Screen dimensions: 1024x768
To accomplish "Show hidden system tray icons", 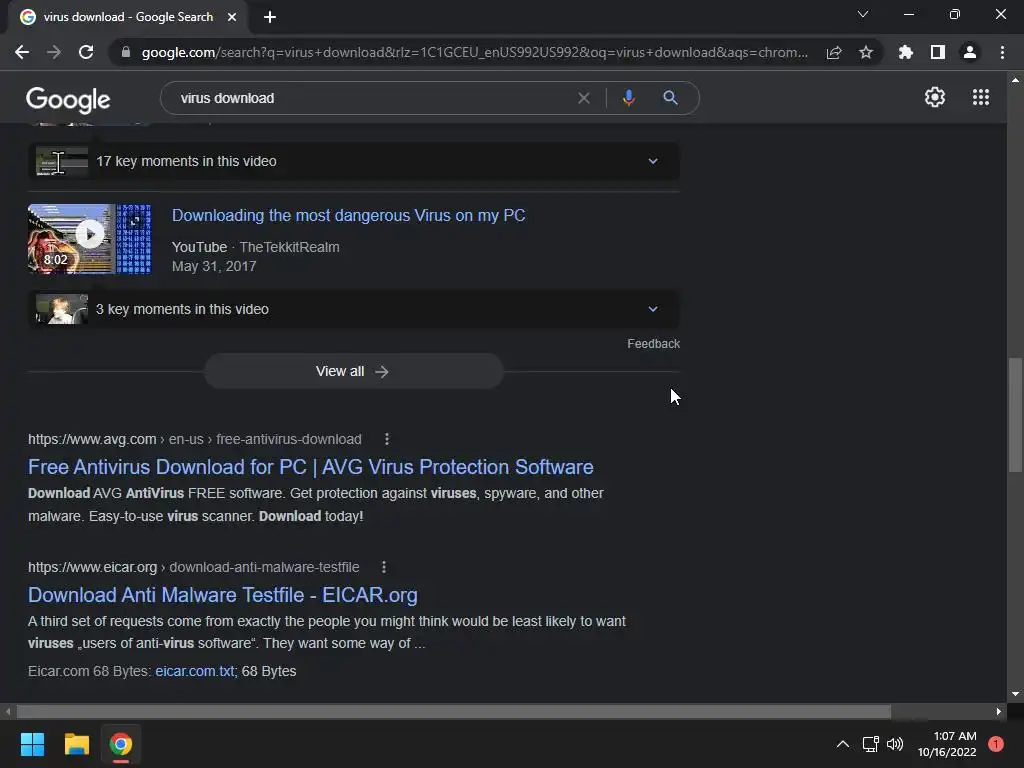I will point(843,744).
